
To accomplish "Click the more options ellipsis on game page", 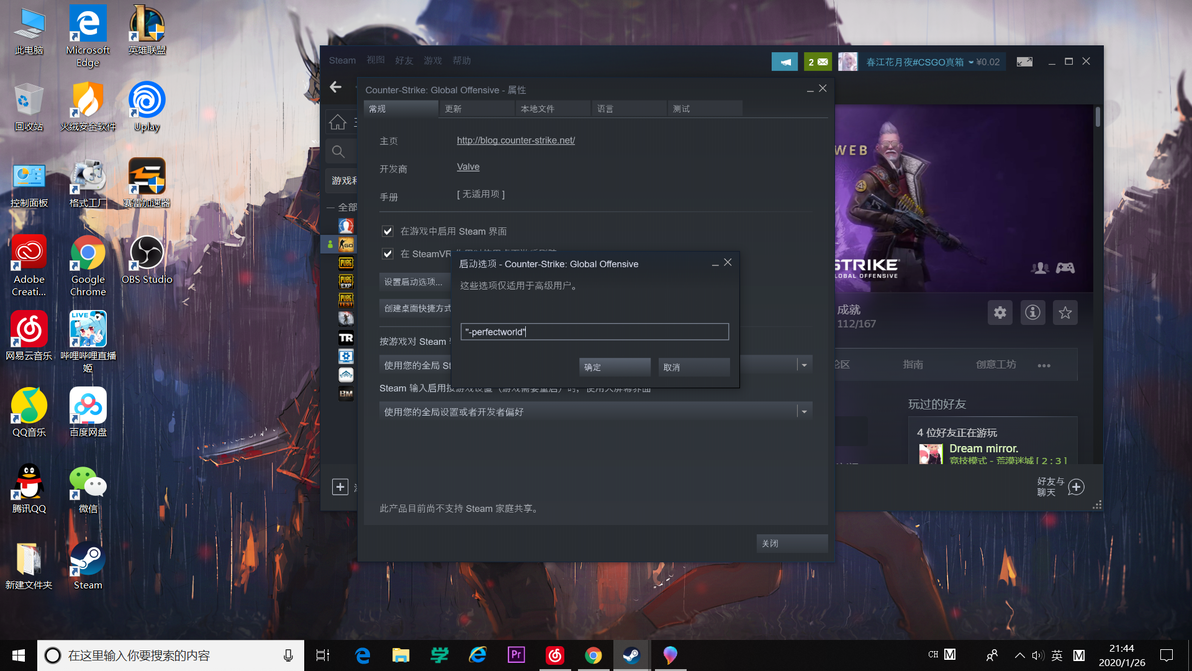I will click(1044, 366).
